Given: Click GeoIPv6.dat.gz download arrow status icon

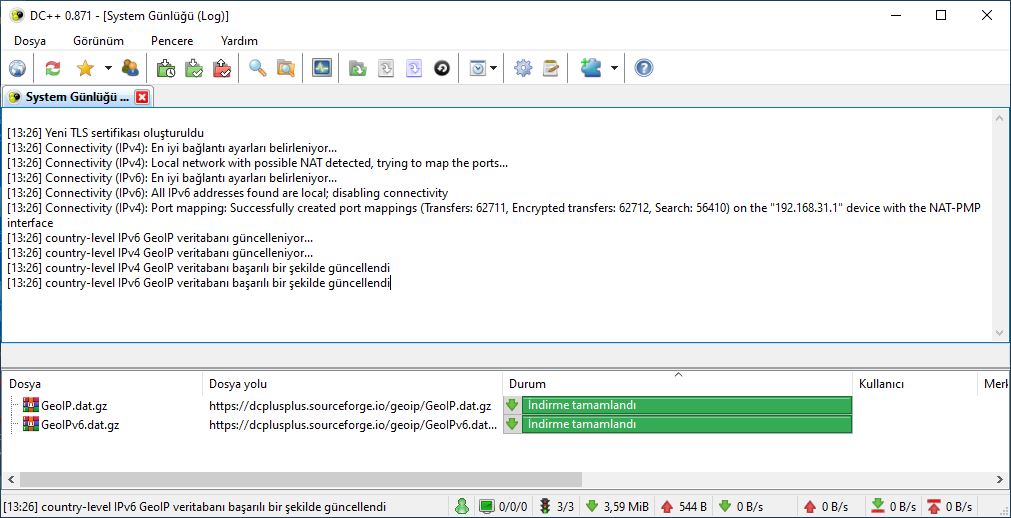Looking at the screenshot, I should point(512,424).
